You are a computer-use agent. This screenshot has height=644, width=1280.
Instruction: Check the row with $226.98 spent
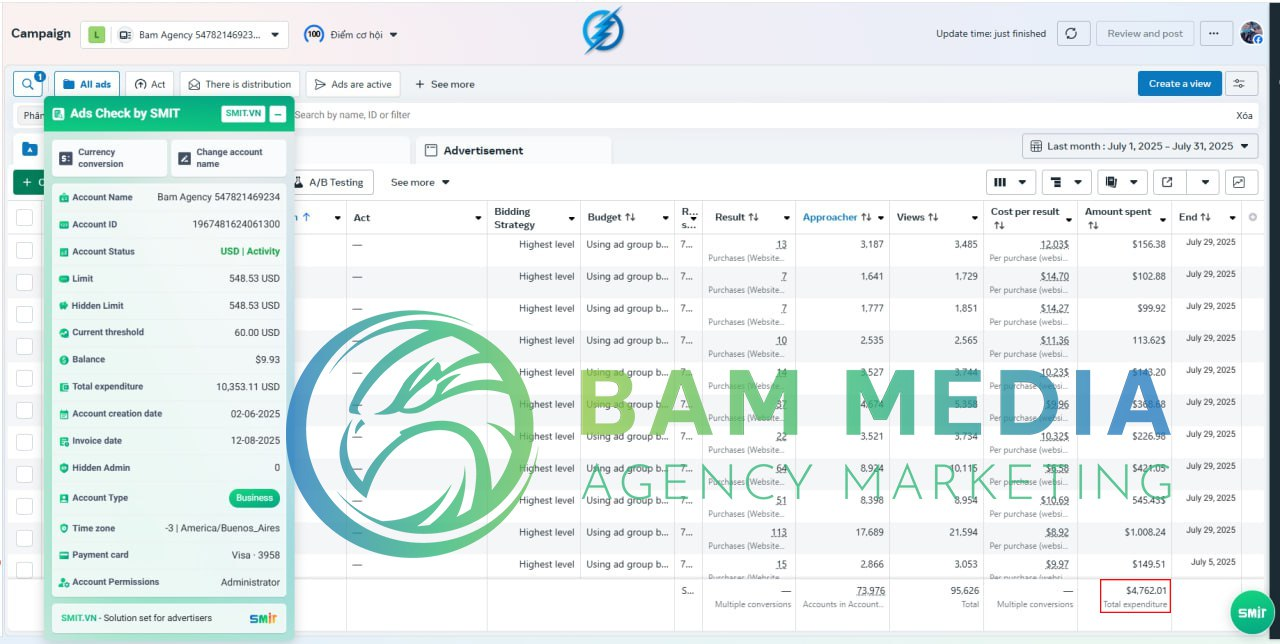tap(24, 442)
